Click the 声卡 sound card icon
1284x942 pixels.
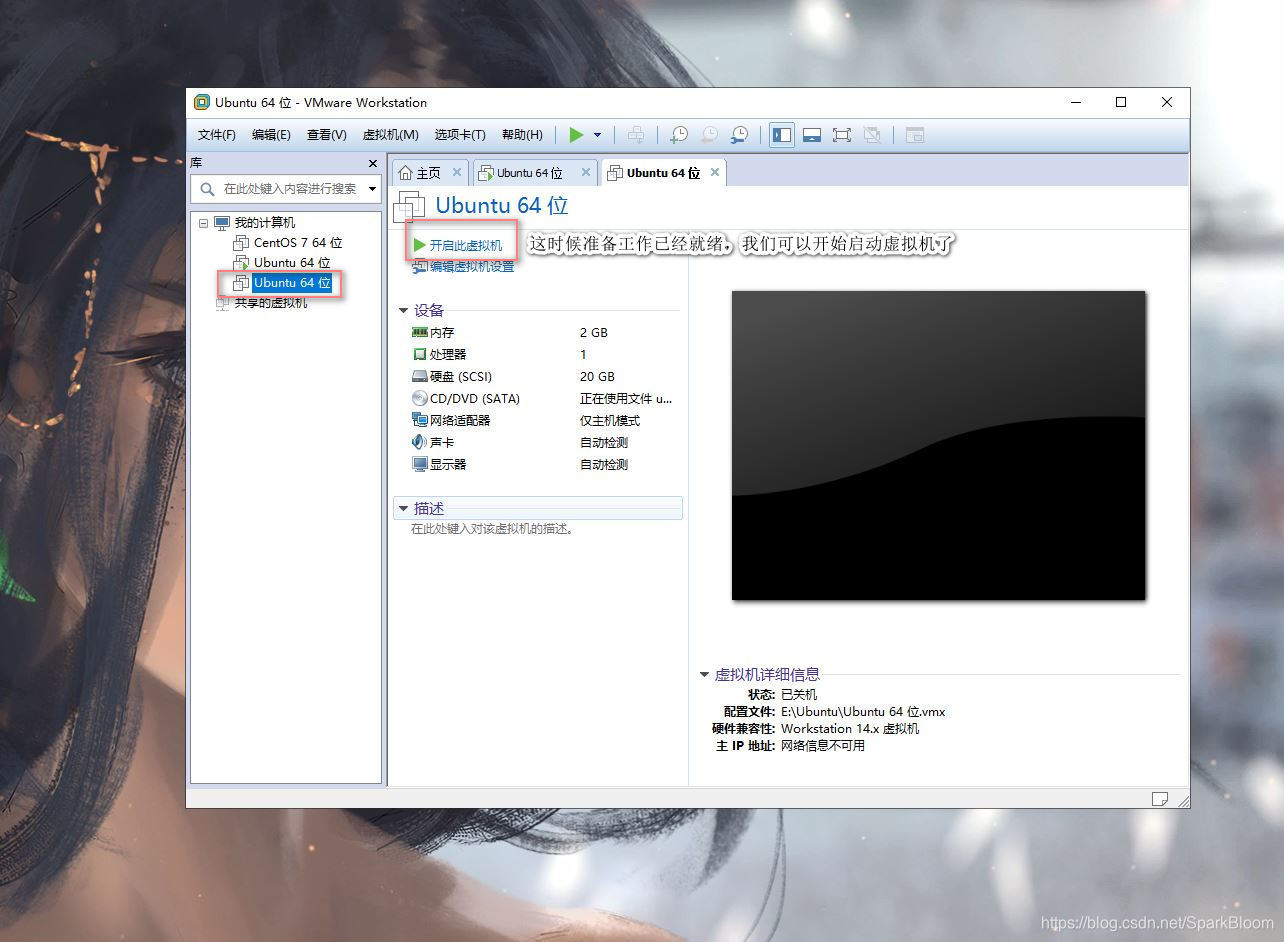(x=420, y=442)
